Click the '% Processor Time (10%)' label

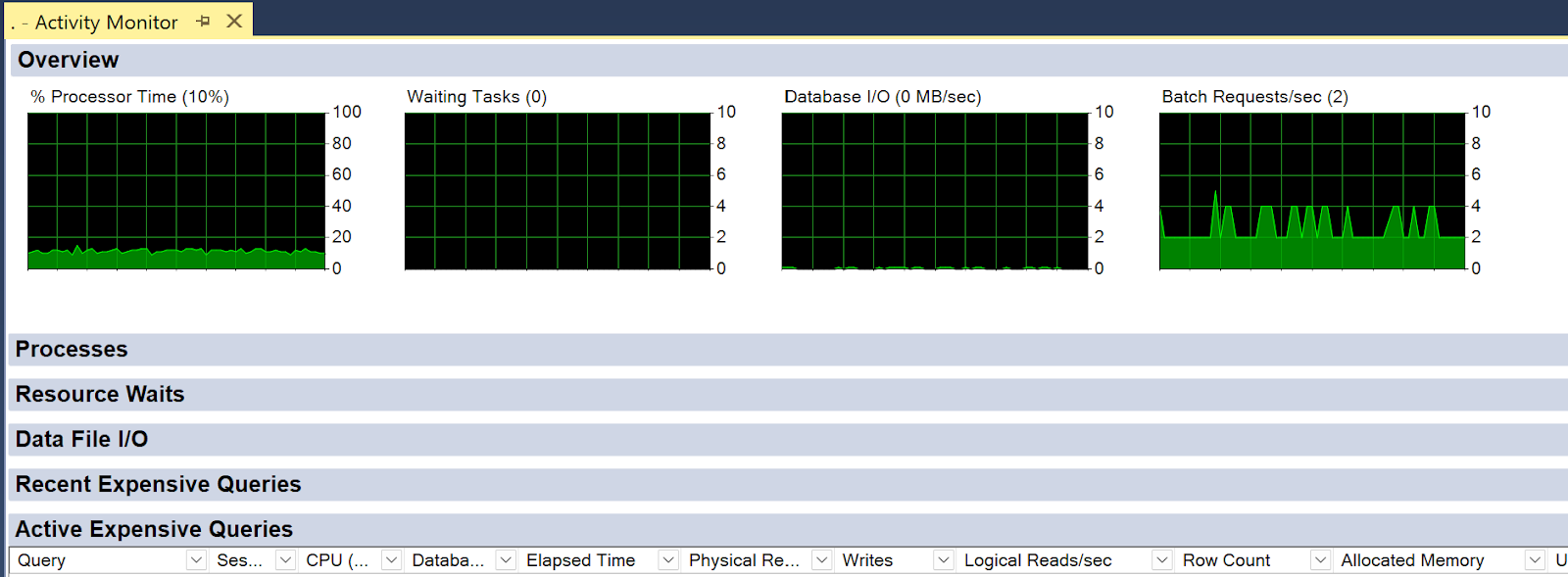point(129,97)
